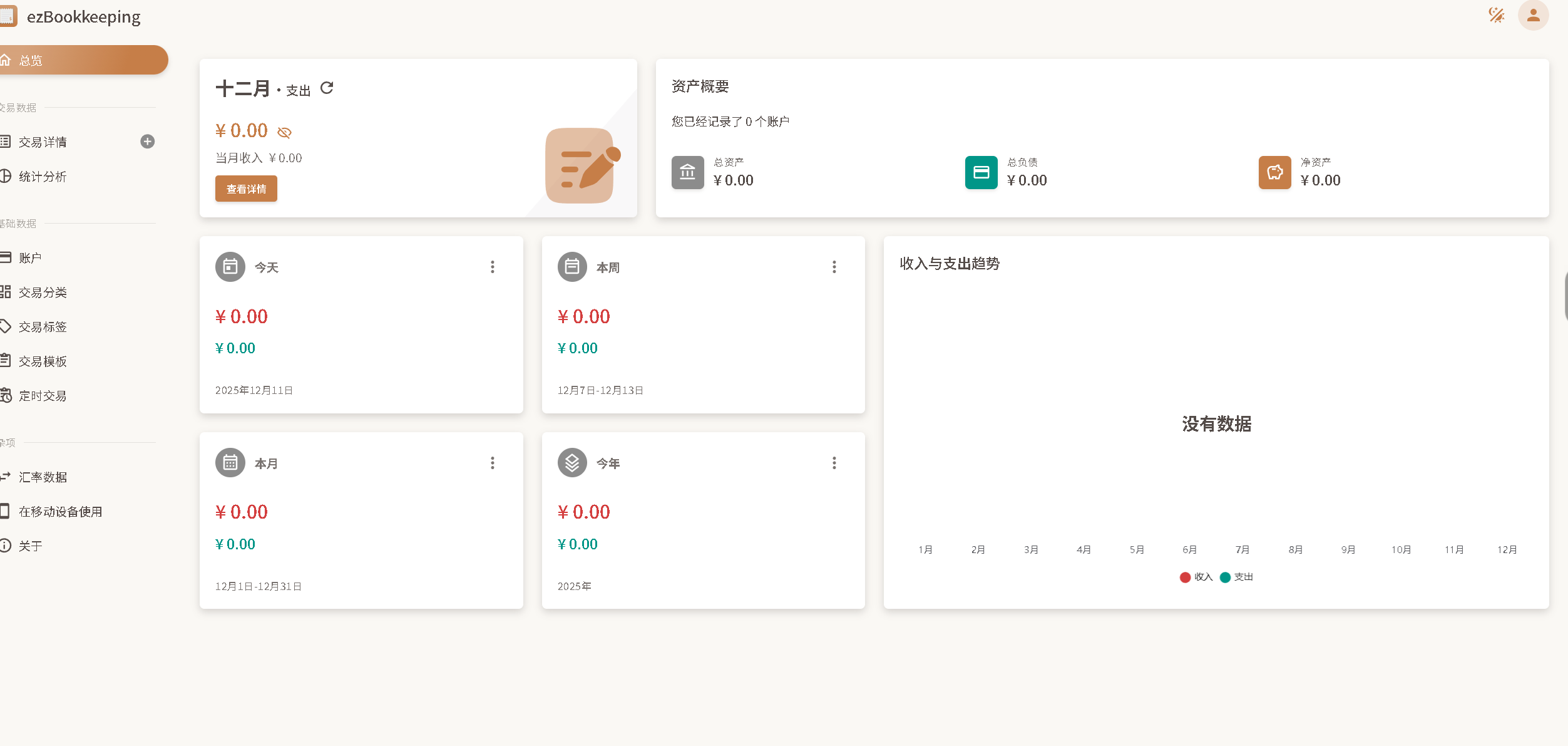Toggle amount visibility with the eye icon
Screen dimensions: 1568x746
[x=285, y=132]
